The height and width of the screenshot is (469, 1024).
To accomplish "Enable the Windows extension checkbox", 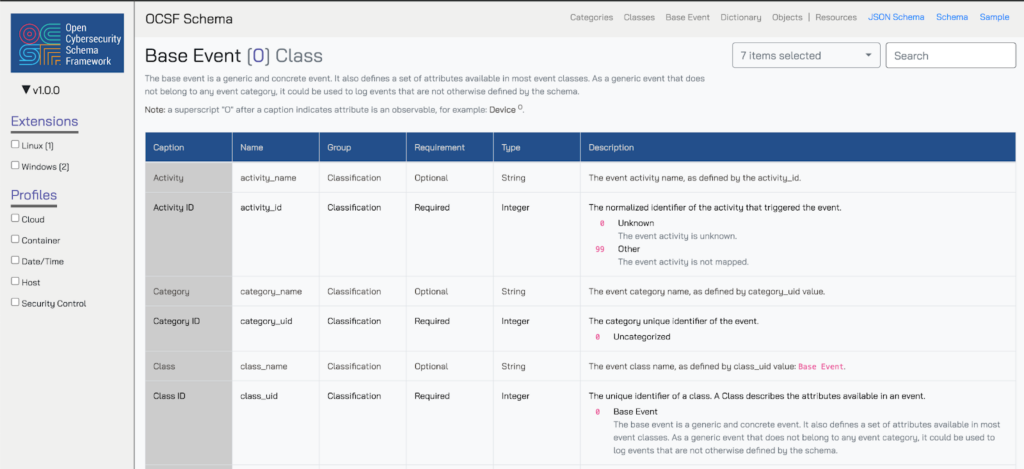I will [15, 166].
